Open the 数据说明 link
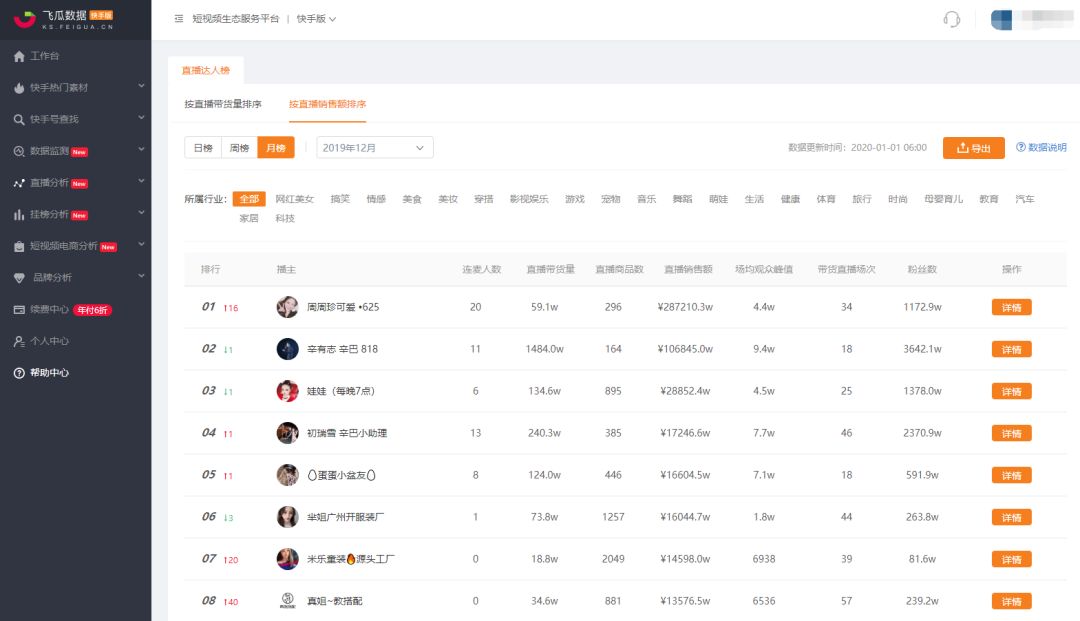Viewport: 1080px width, 621px height. pos(1041,148)
